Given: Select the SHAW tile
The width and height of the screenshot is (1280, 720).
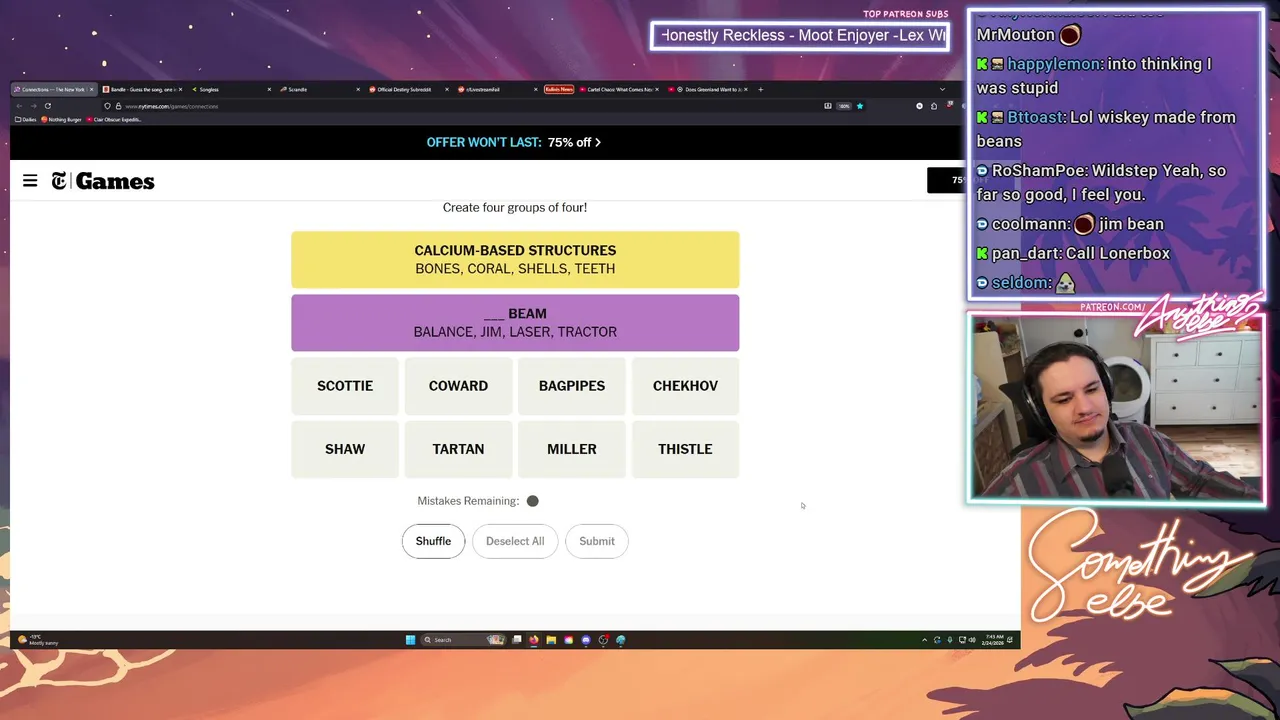Looking at the screenshot, I should pyautogui.click(x=345, y=449).
